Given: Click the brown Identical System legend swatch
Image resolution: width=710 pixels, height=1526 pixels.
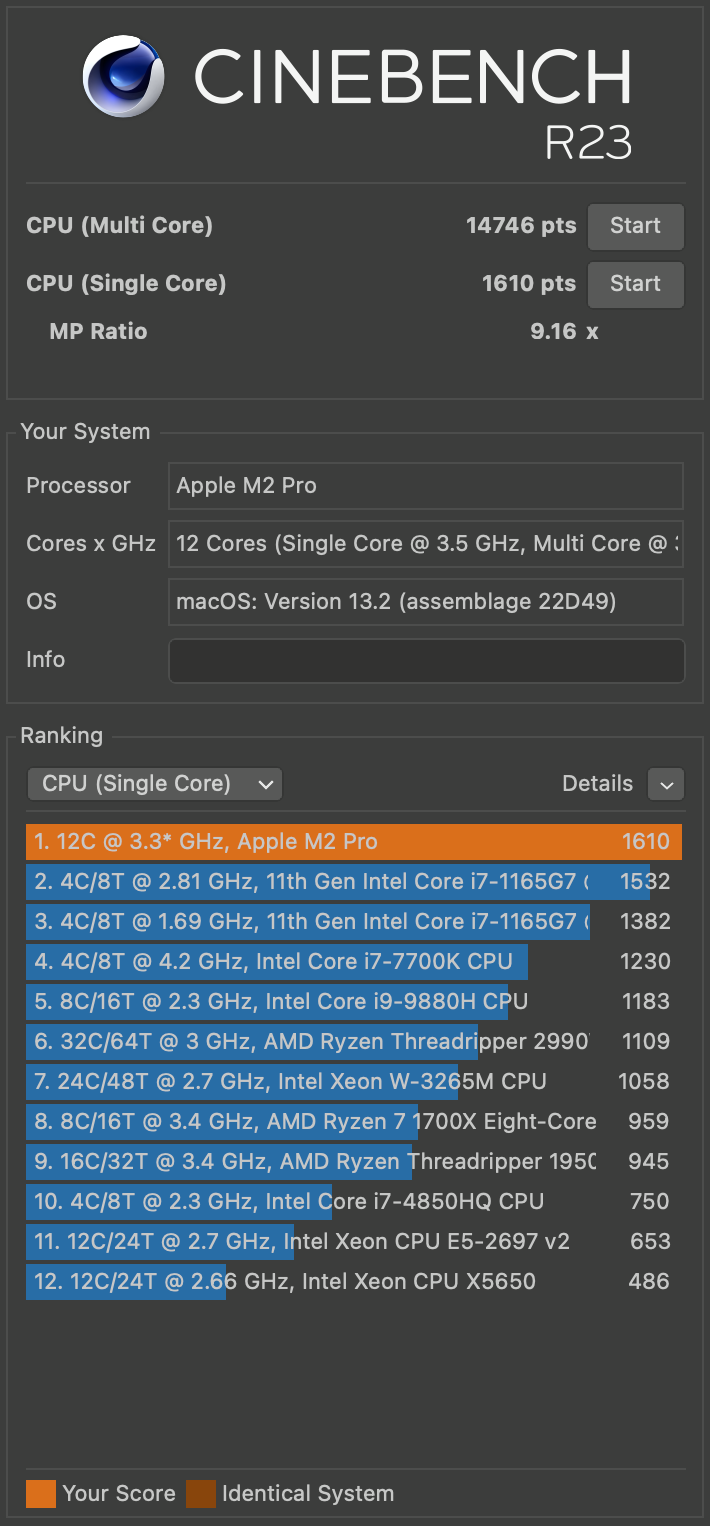Looking at the screenshot, I should coord(200,1494).
